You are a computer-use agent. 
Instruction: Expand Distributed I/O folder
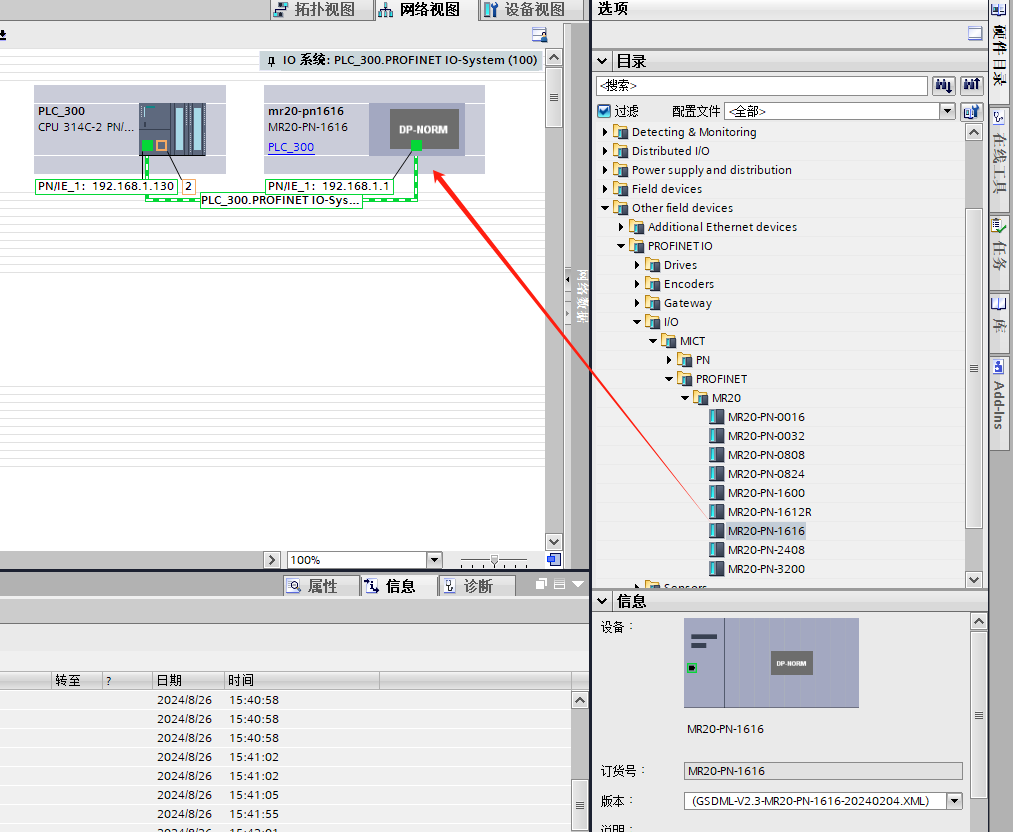(605, 151)
